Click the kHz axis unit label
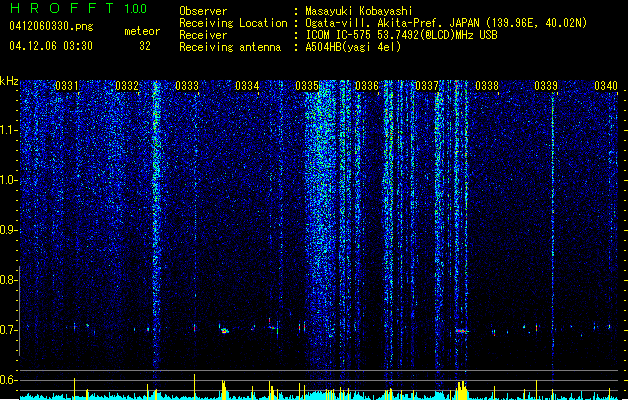The image size is (629, 400). pos(9,81)
